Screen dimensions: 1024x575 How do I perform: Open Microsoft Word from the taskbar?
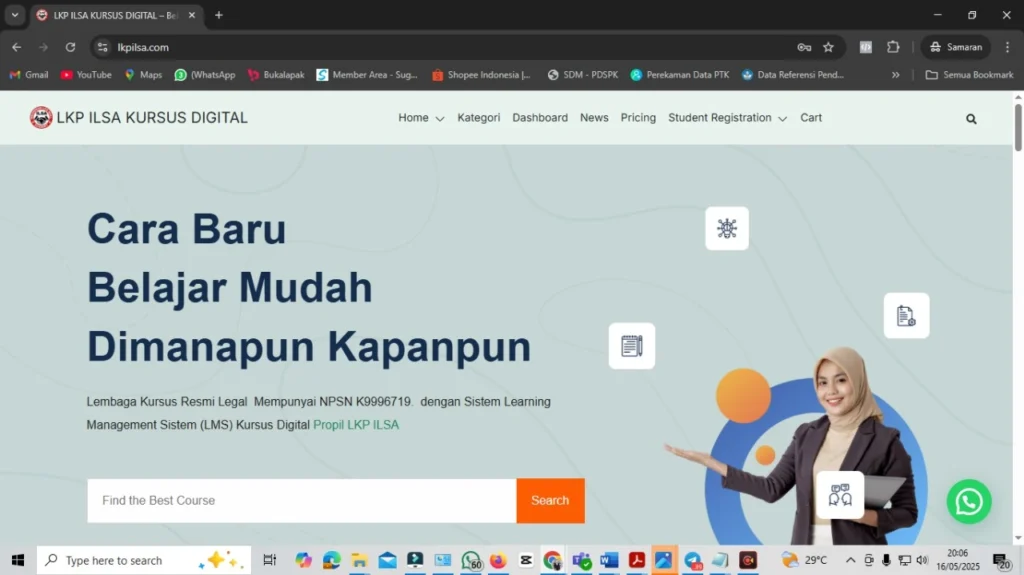609,560
